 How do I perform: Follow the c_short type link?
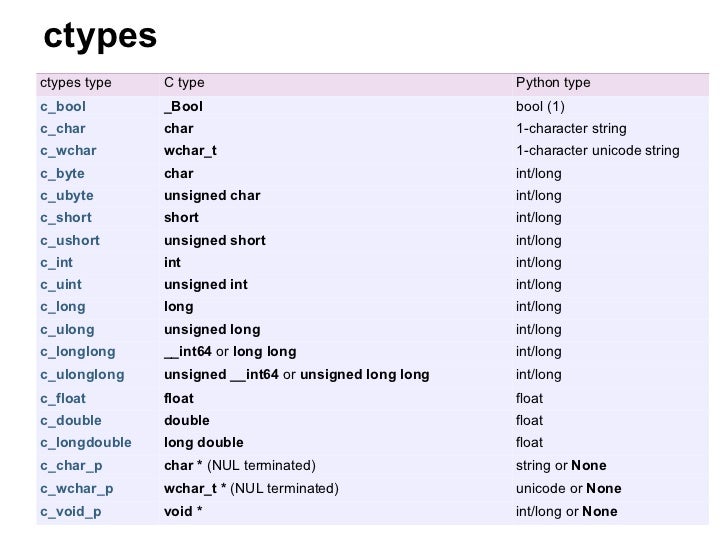pos(66,218)
